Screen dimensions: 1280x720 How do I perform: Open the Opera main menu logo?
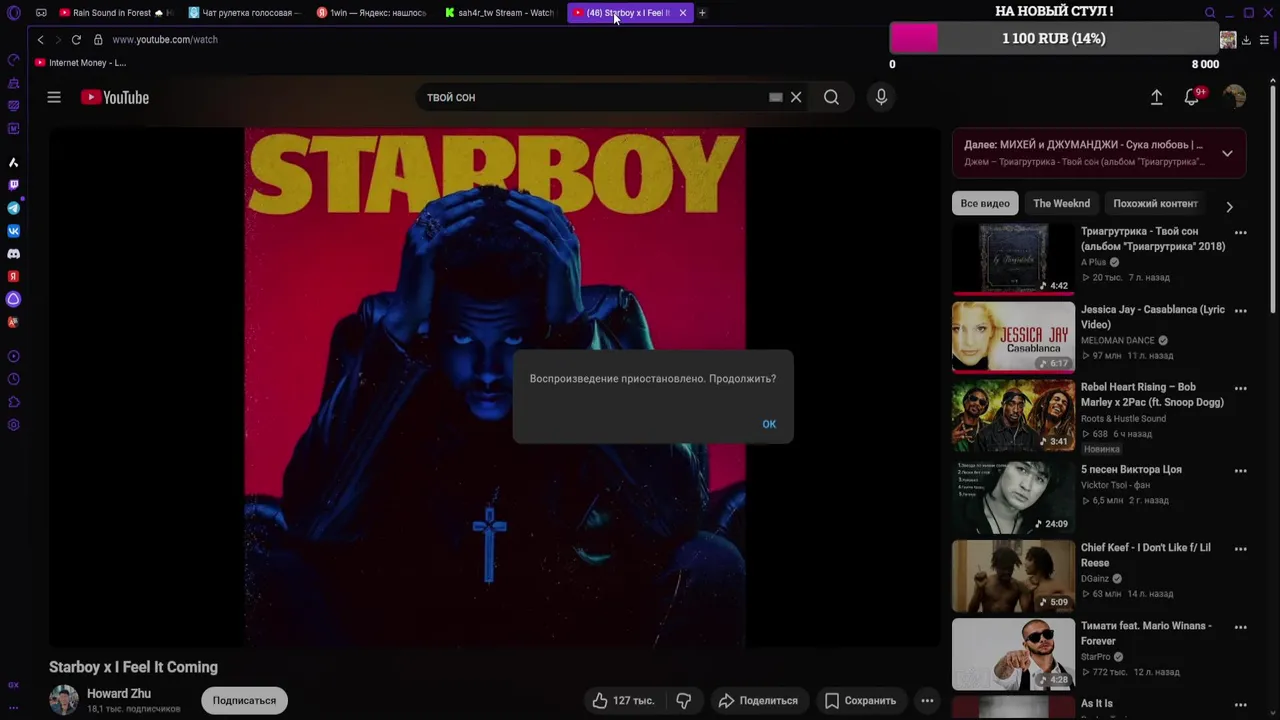click(x=14, y=13)
